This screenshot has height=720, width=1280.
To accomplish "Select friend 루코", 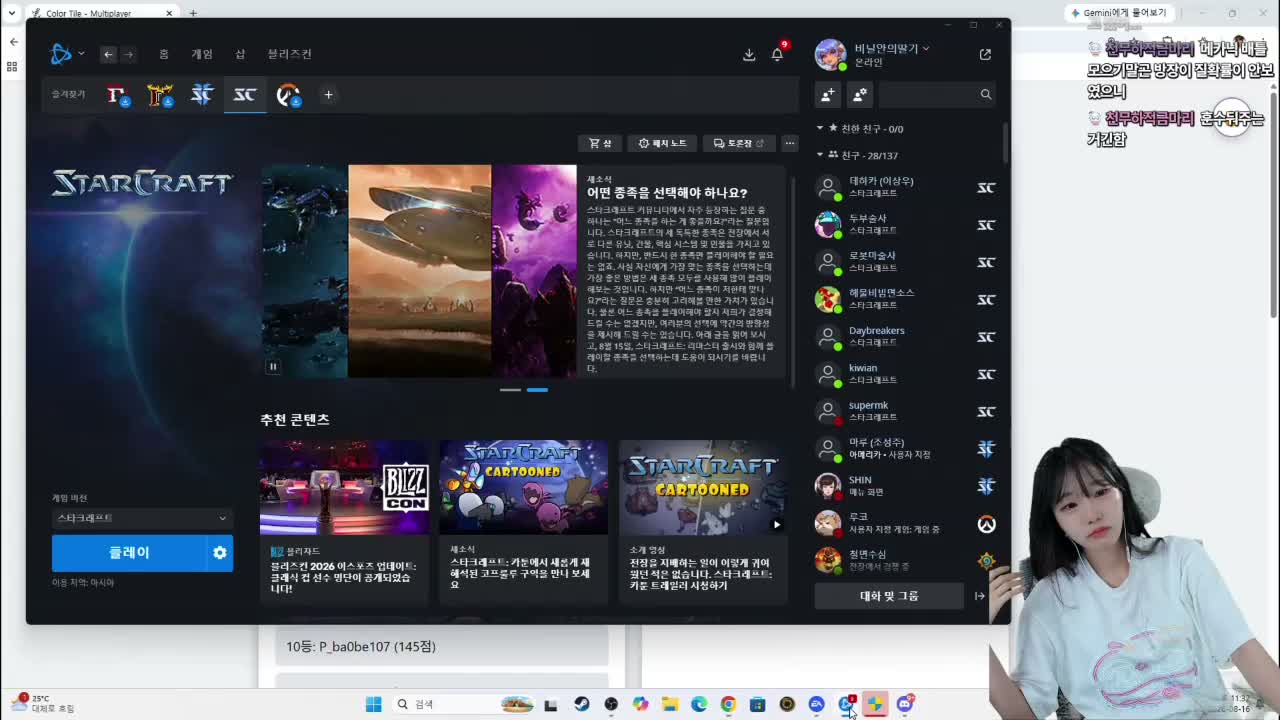I will pos(905,523).
